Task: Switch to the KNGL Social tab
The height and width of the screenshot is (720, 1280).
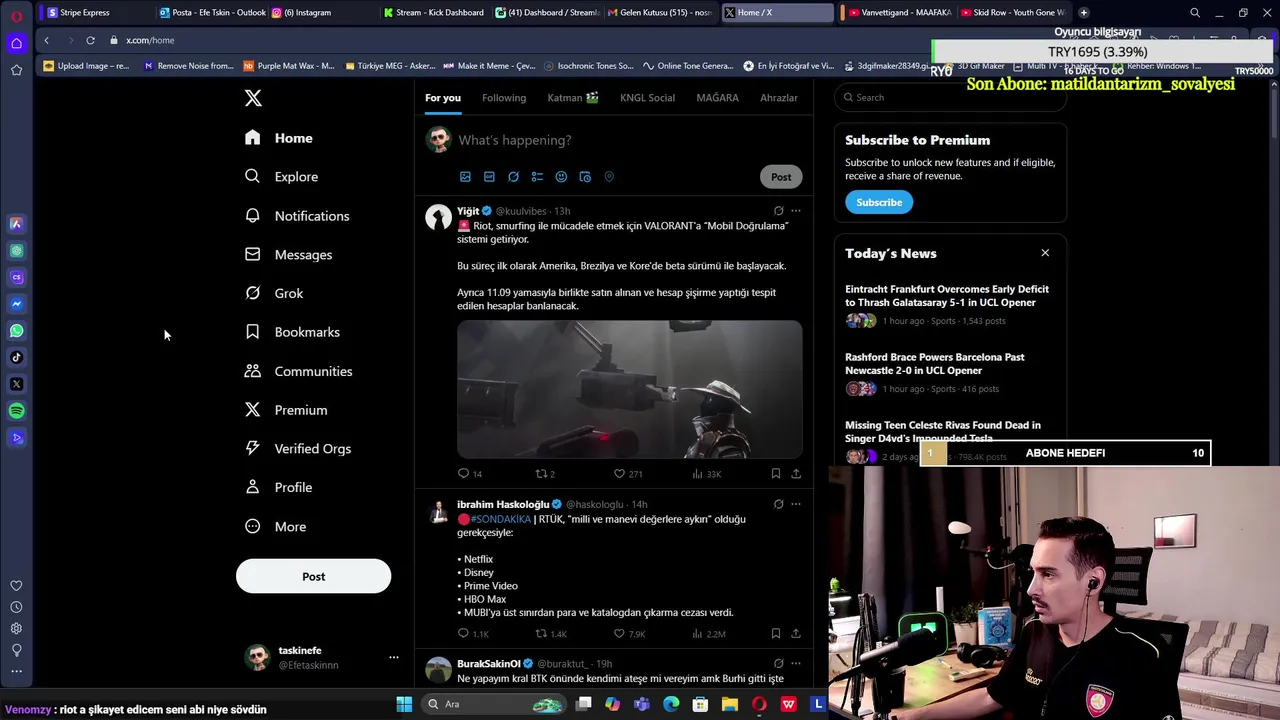Action: coord(647,98)
